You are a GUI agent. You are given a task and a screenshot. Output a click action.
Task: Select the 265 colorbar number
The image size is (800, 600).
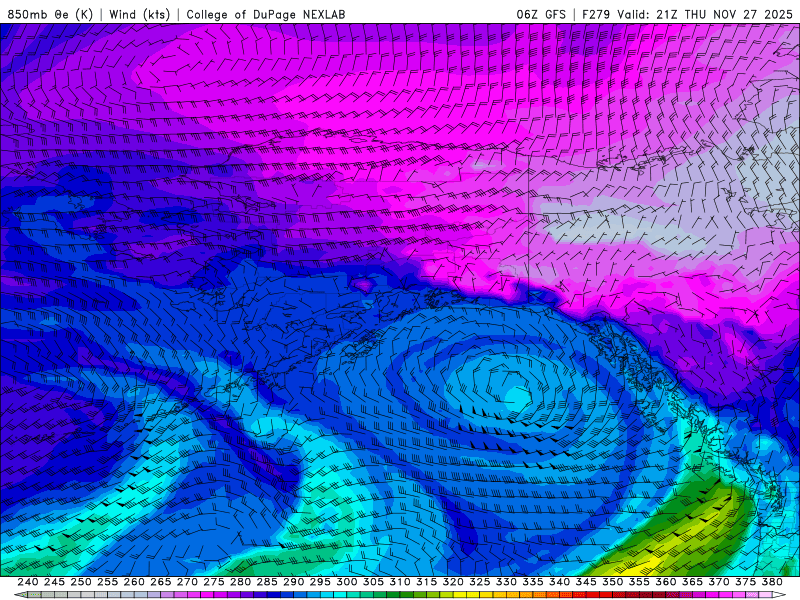tap(160, 582)
